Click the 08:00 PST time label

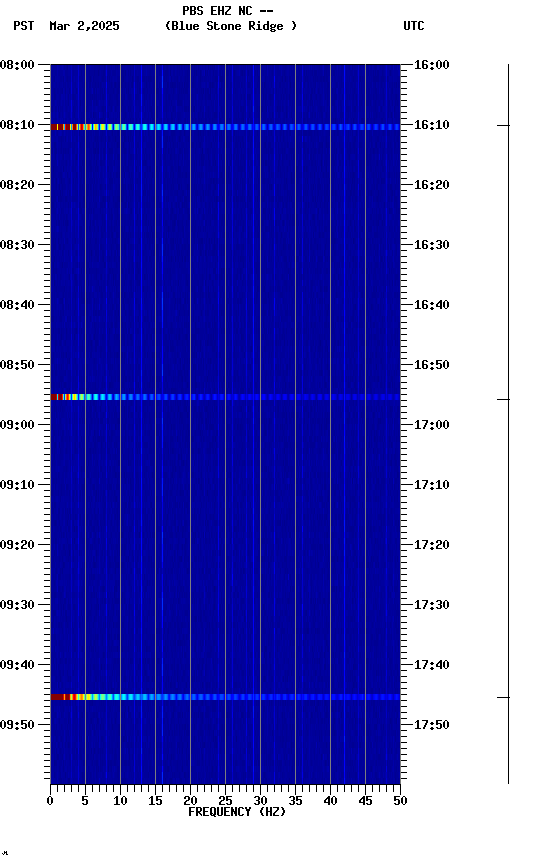[17, 65]
